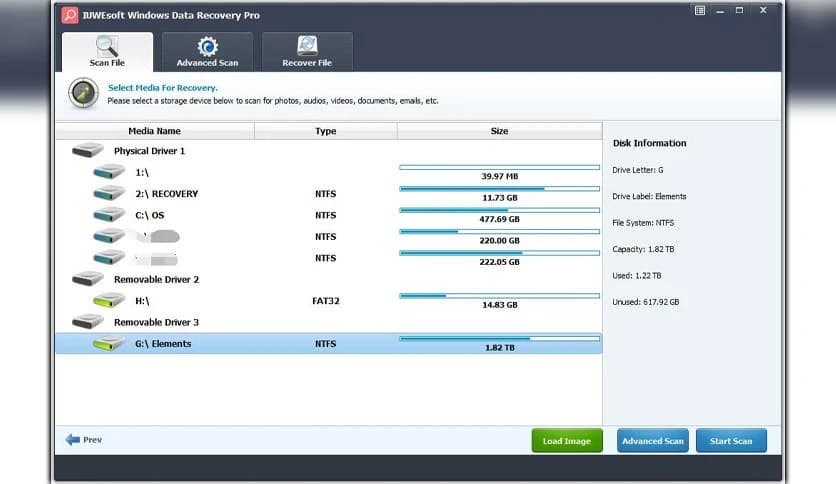
Task: Click the title bar menu list icon
Action: [700, 11]
